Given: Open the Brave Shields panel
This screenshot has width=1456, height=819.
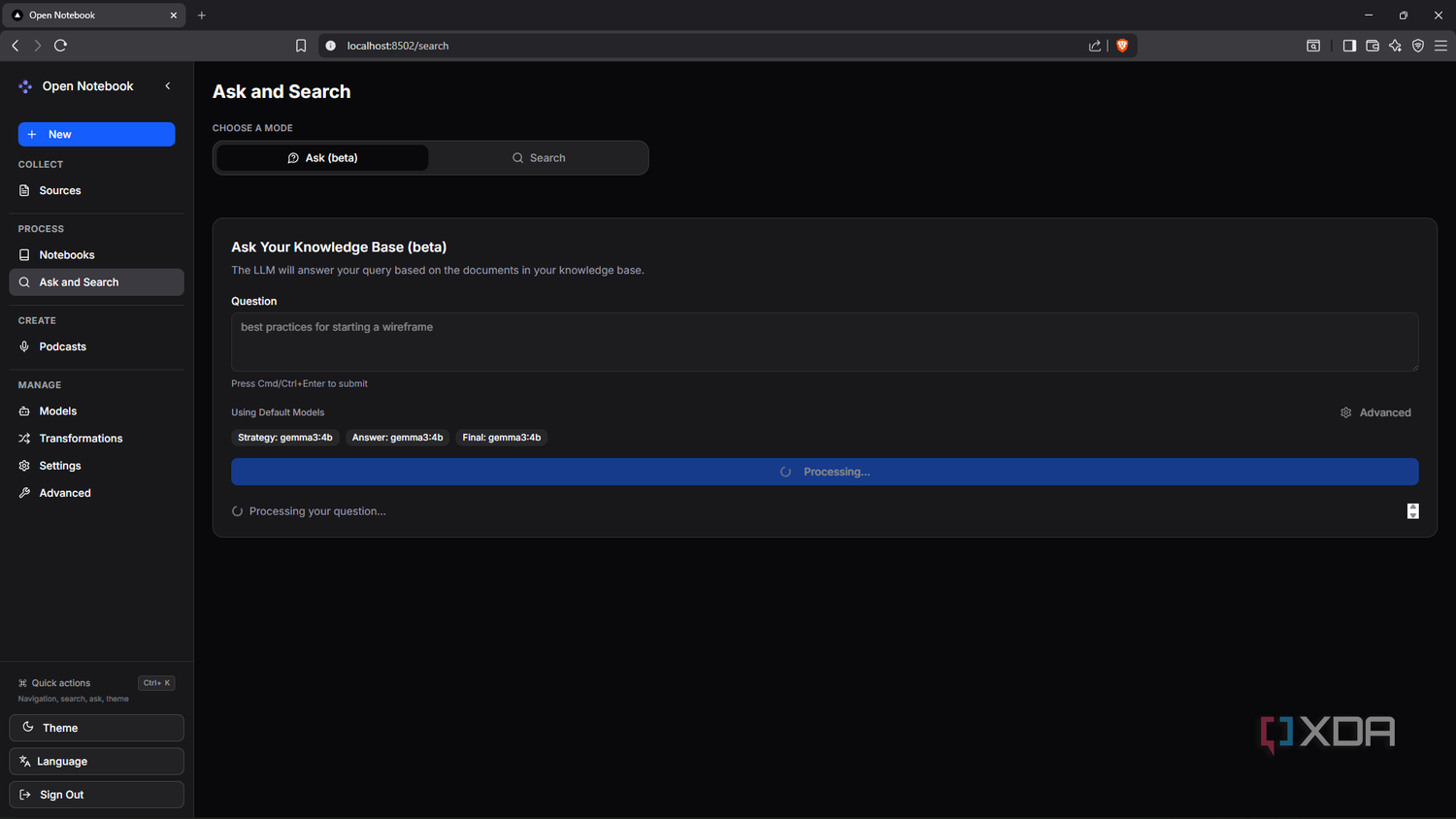Looking at the screenshot, I should tap(1122, 46).
